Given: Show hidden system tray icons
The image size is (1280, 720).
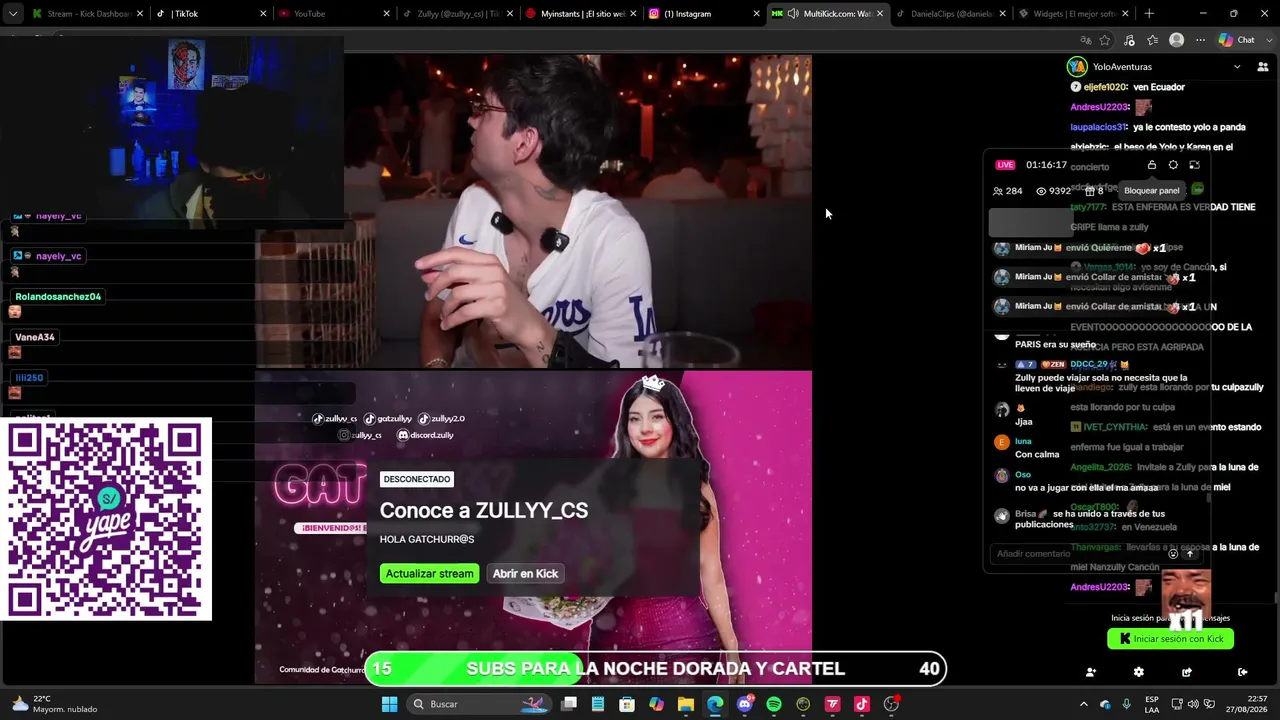Looking at the screenshot, I should [x=1083, y=704].
